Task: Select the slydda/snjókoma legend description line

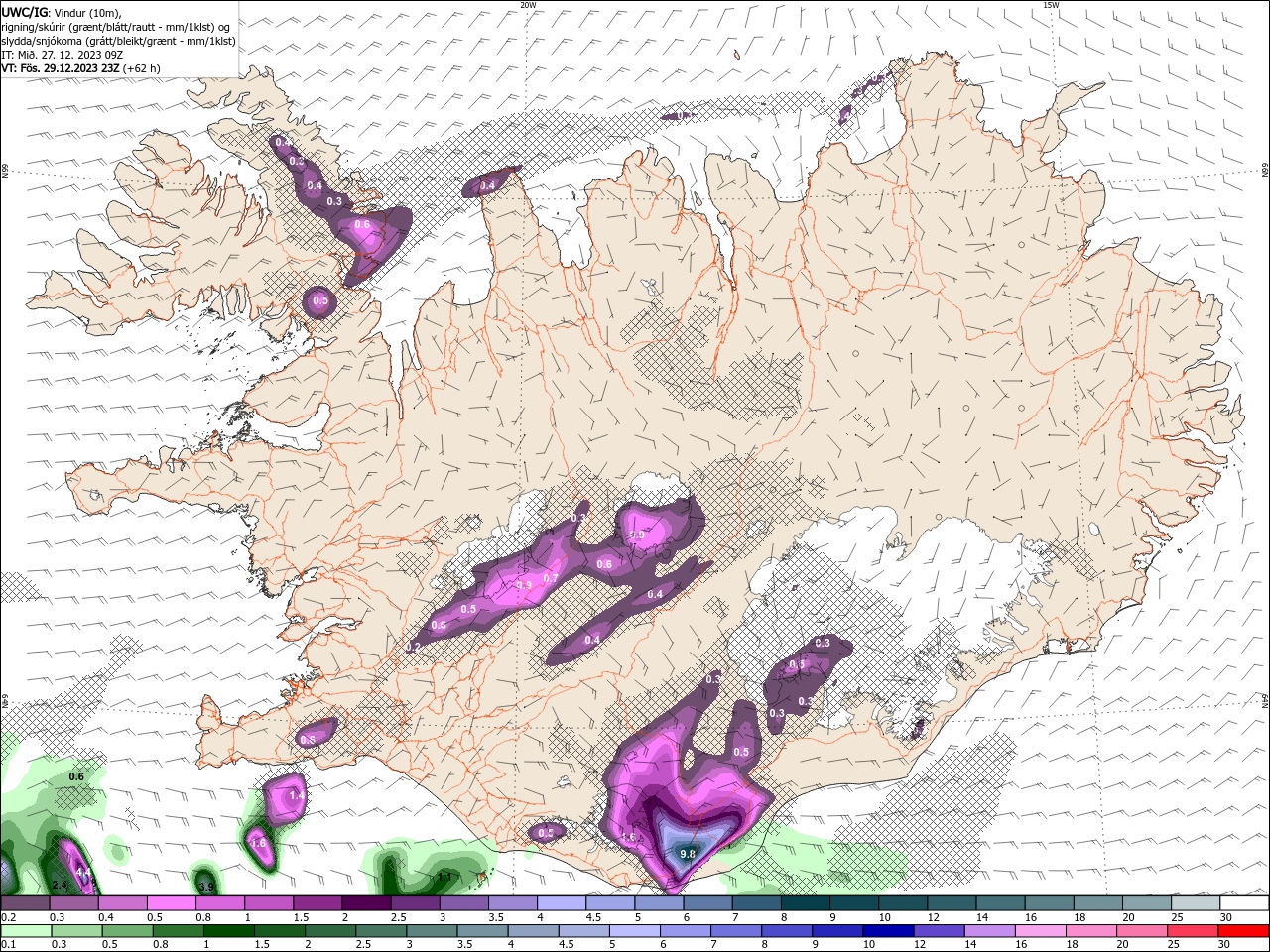Action: [x=118, y=41]
